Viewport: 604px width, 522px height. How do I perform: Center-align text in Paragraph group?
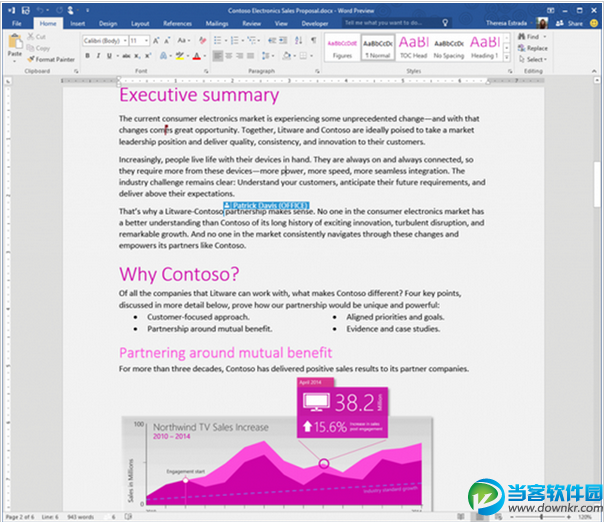(229, 56)
